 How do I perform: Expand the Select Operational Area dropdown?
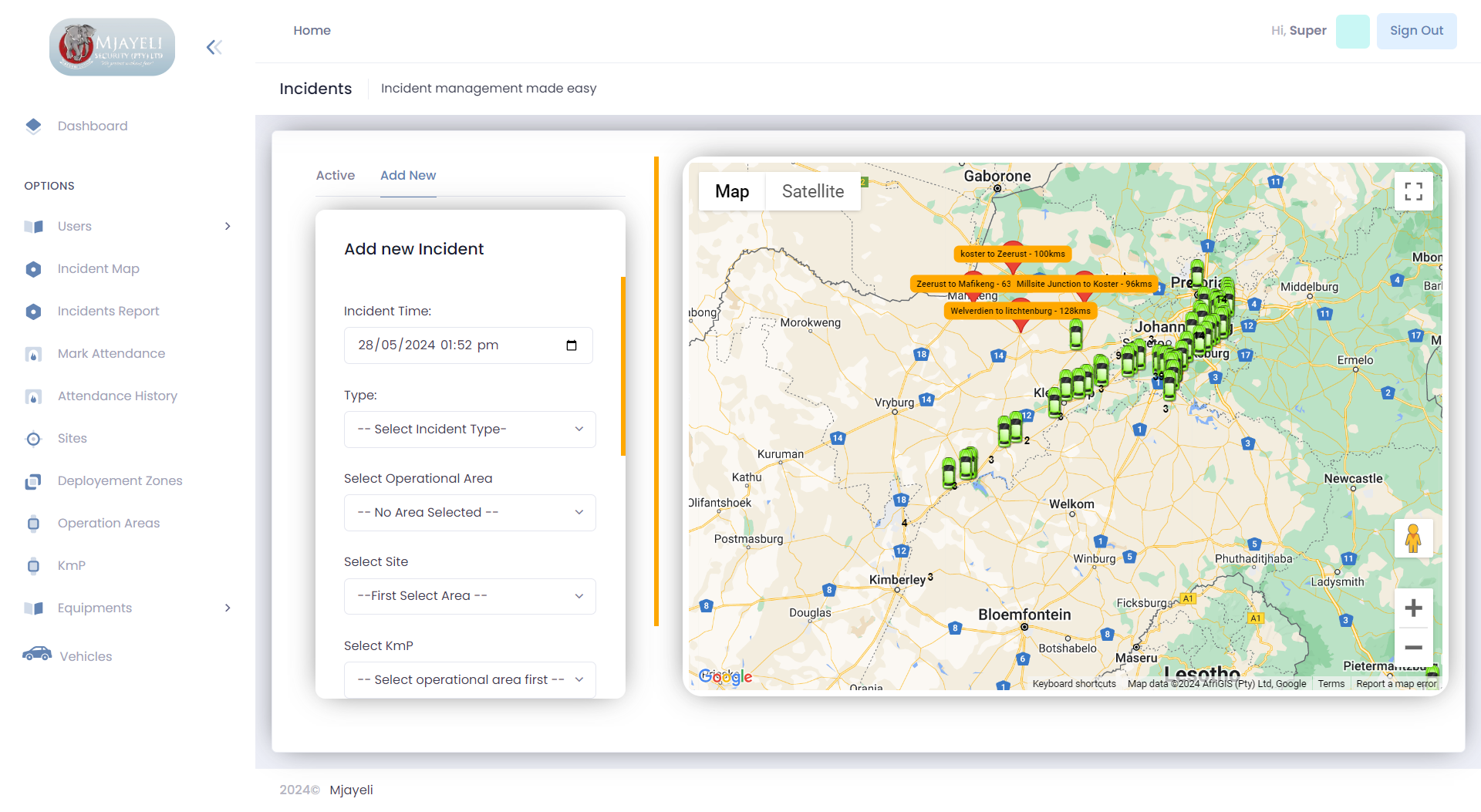coord(469,512)
